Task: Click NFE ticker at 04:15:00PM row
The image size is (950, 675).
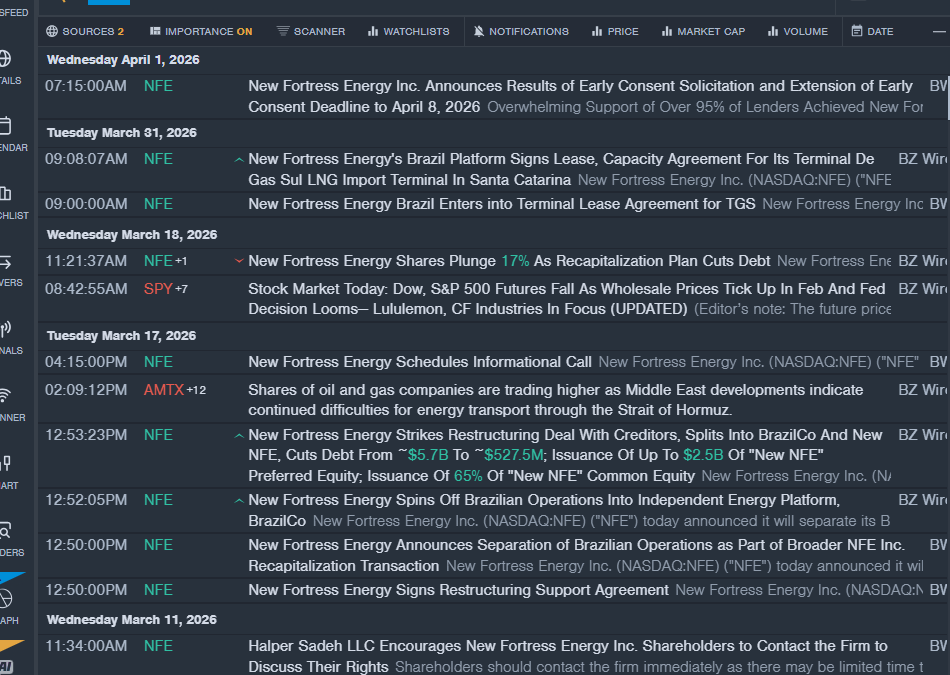Action: (158, 362)
